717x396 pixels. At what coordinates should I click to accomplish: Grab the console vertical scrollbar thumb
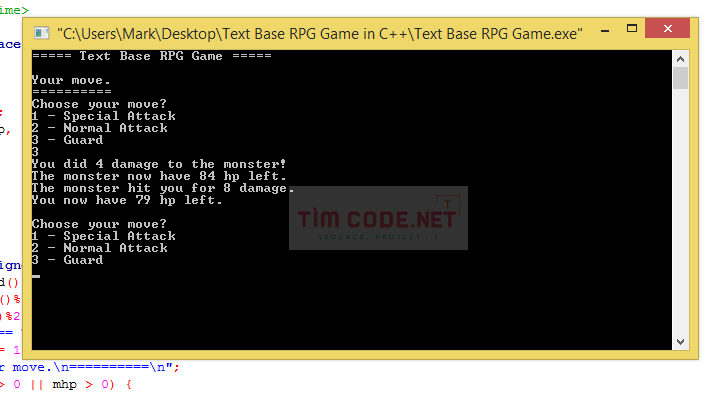[x=680, y=78]
